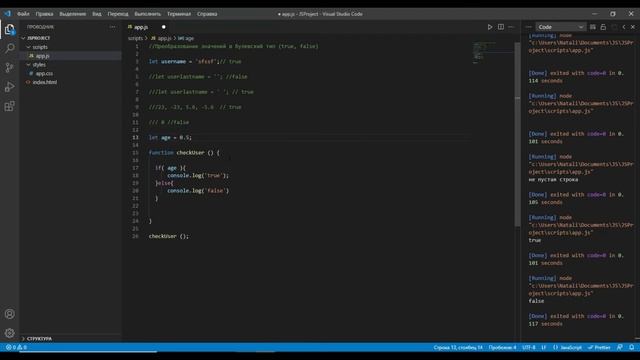Viewport: 640px width, 360px height.
Task: Show errors and warnings count
Action: [16, 347]
